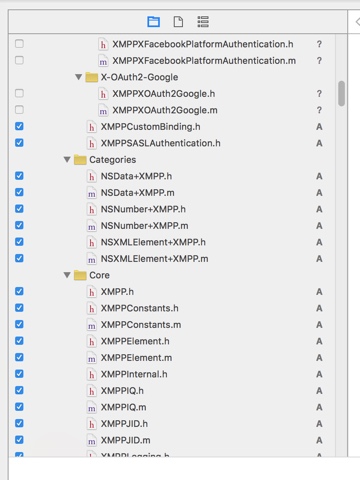Viewport: 360px width, 480px height.
Task: Select the file name XMPPElement.m
Action: [x=136, y=358]
